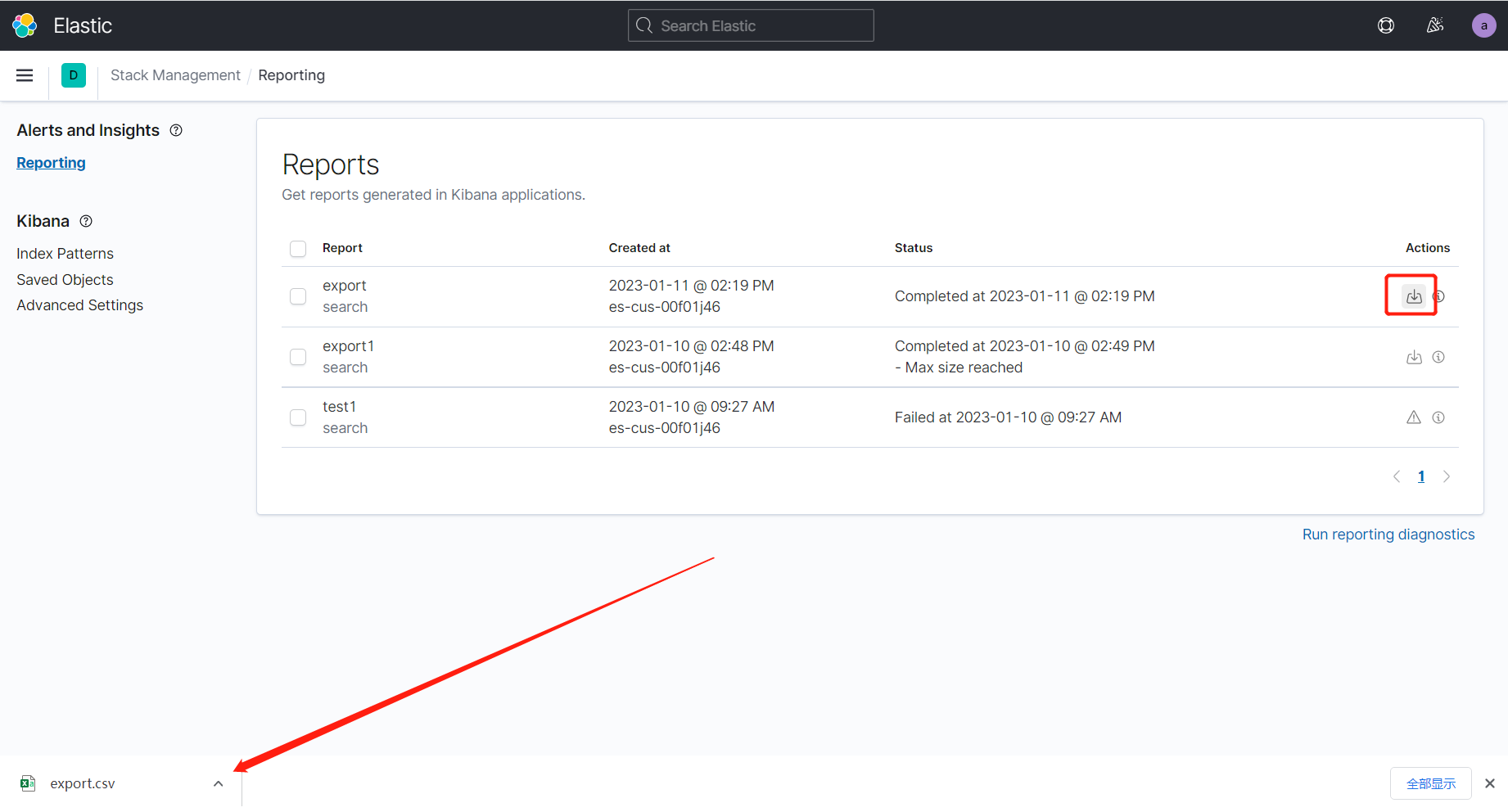Open the user account avatar menu
This screenshot has height=812, width=1508.
pos(1484,25)
